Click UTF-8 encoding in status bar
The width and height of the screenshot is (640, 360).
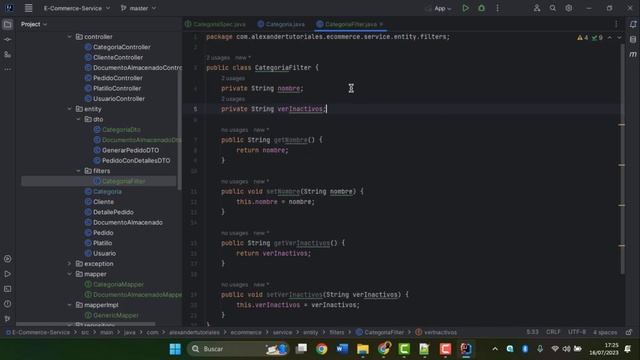[577, 332]
